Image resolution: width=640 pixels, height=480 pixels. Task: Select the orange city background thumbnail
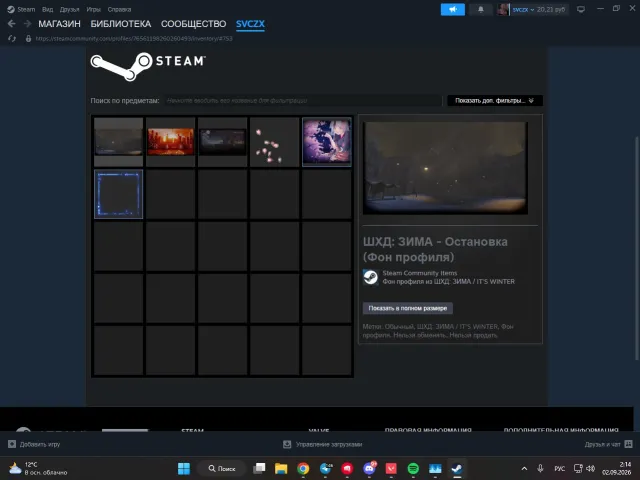[x=171, y=142]
